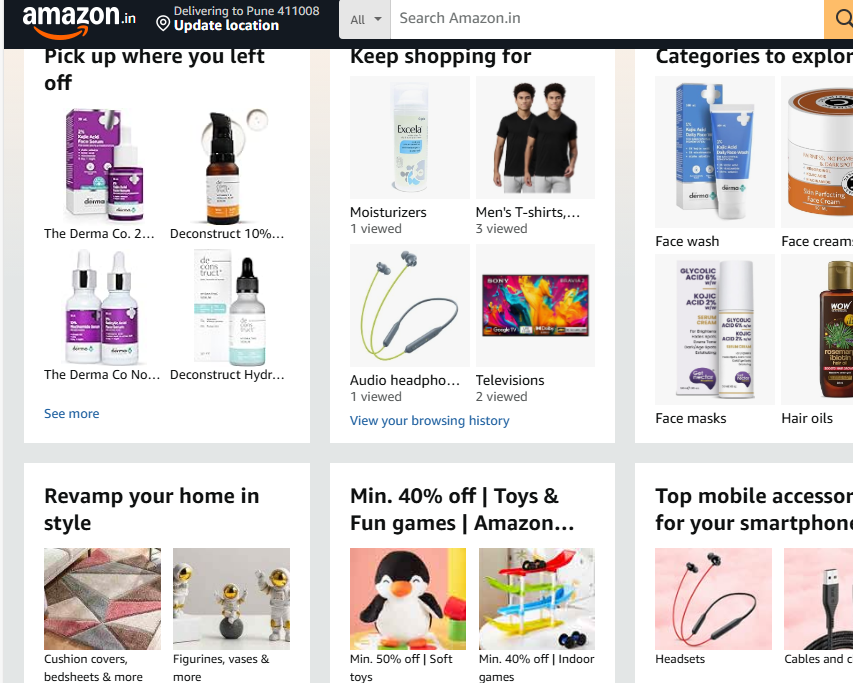
Task: Open the Moisturizers Excela product tile
Action: (x=410, y=138)
